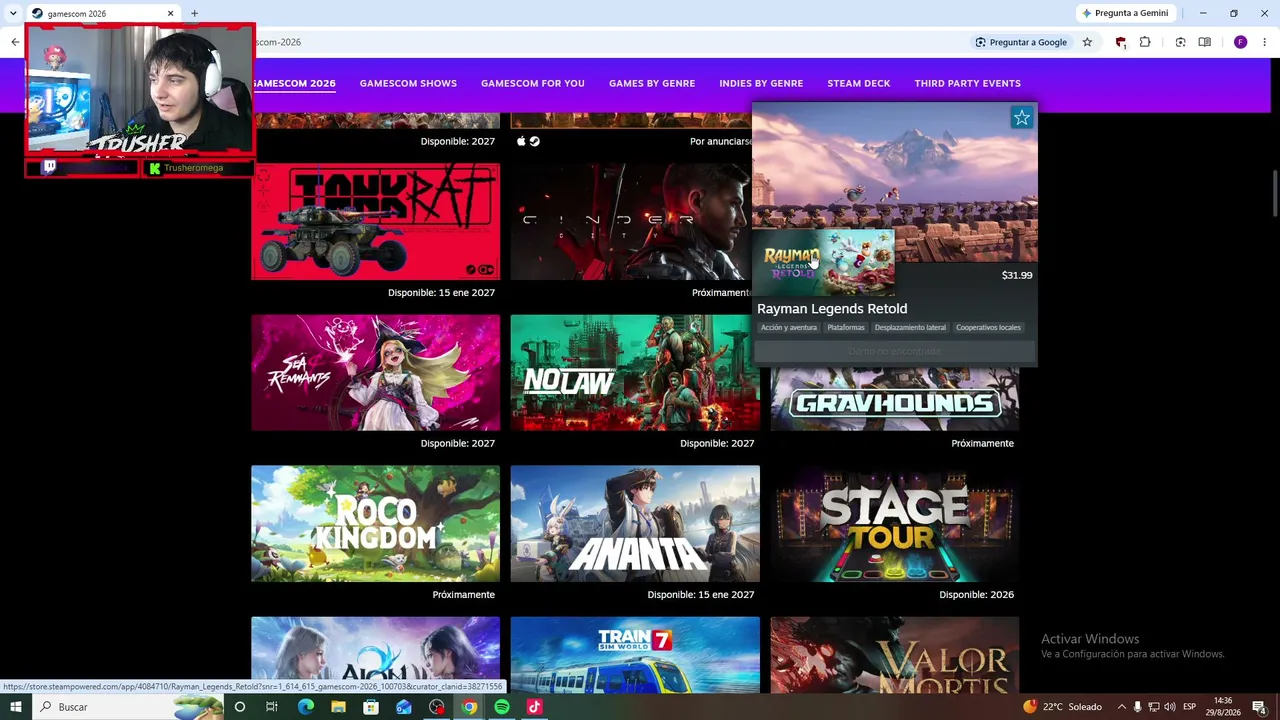Click the Plataformas tag
This screenshot has height=720, width=1280.
[846, 328]
